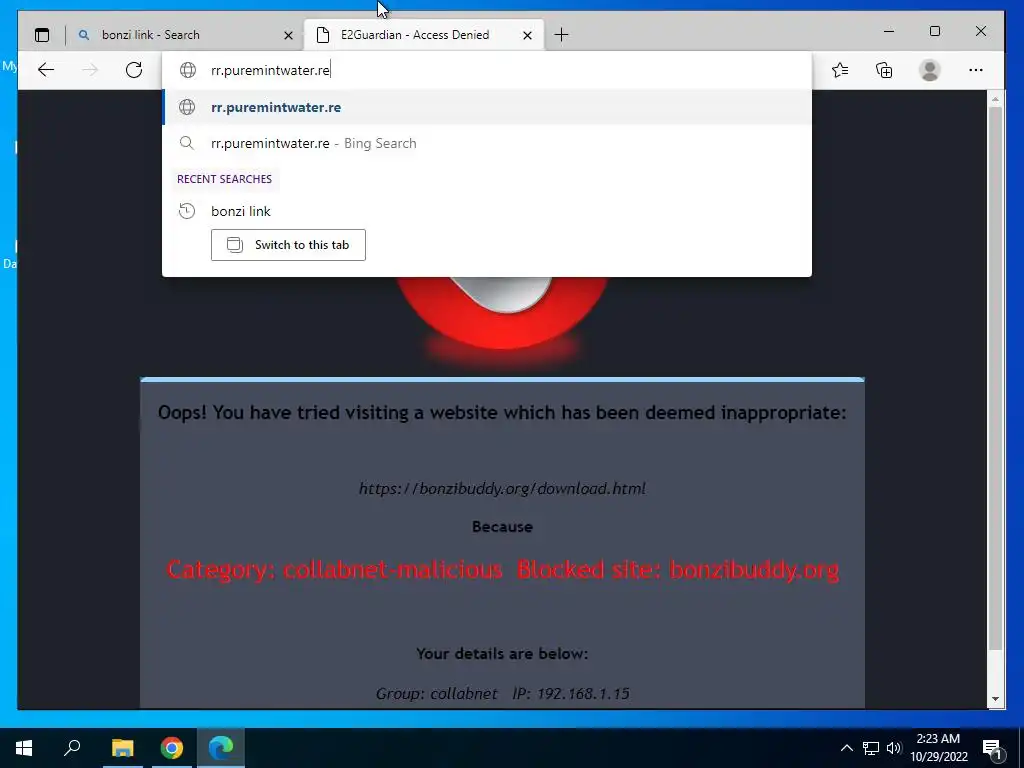This screenshot has height=768, width=1024.
Task: Go back to the previous page
Action: (46, 70)
